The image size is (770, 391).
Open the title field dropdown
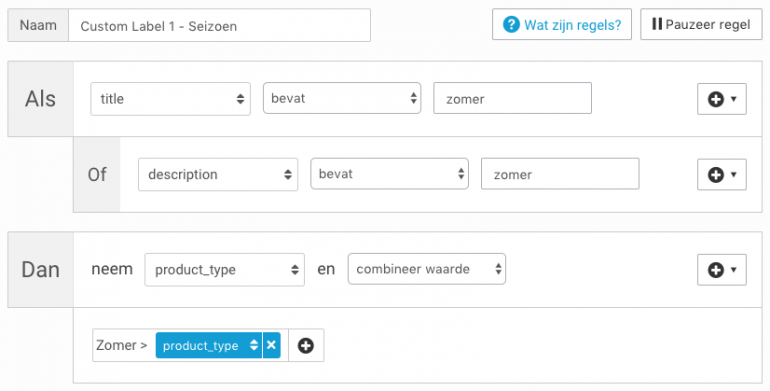pos(170,99)
